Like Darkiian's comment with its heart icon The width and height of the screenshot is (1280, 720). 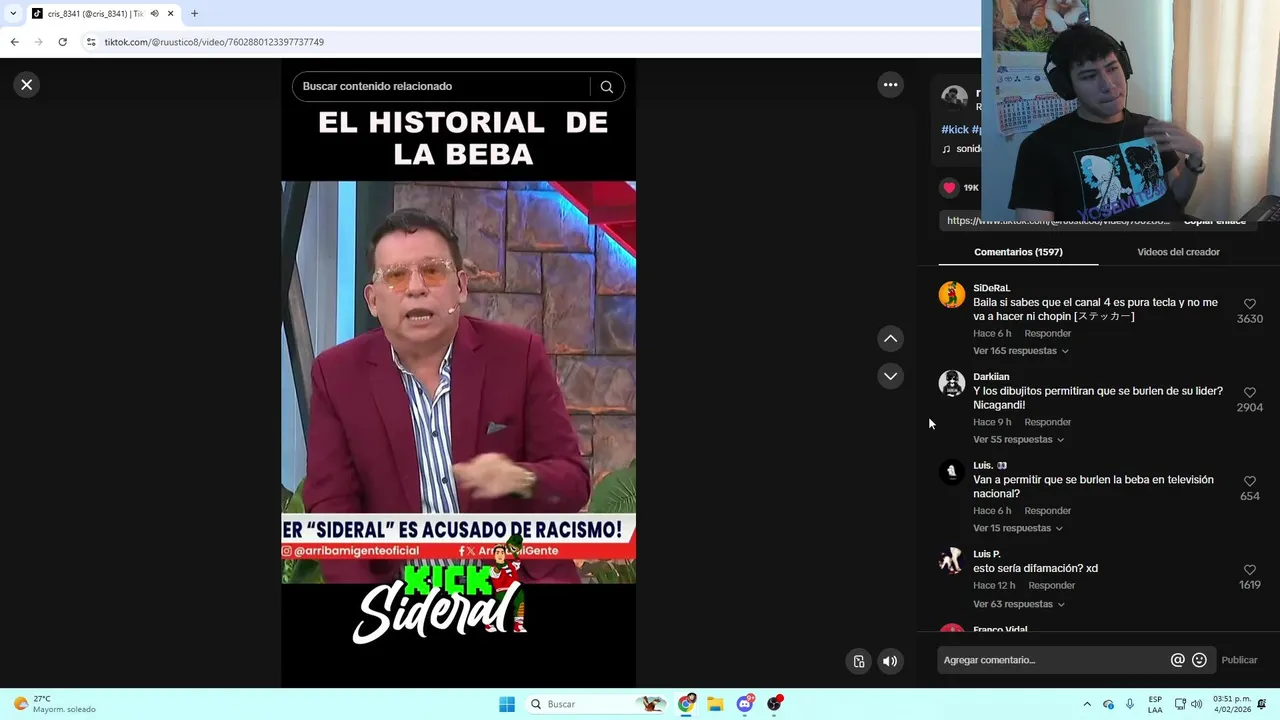(x=1249, y=393)
